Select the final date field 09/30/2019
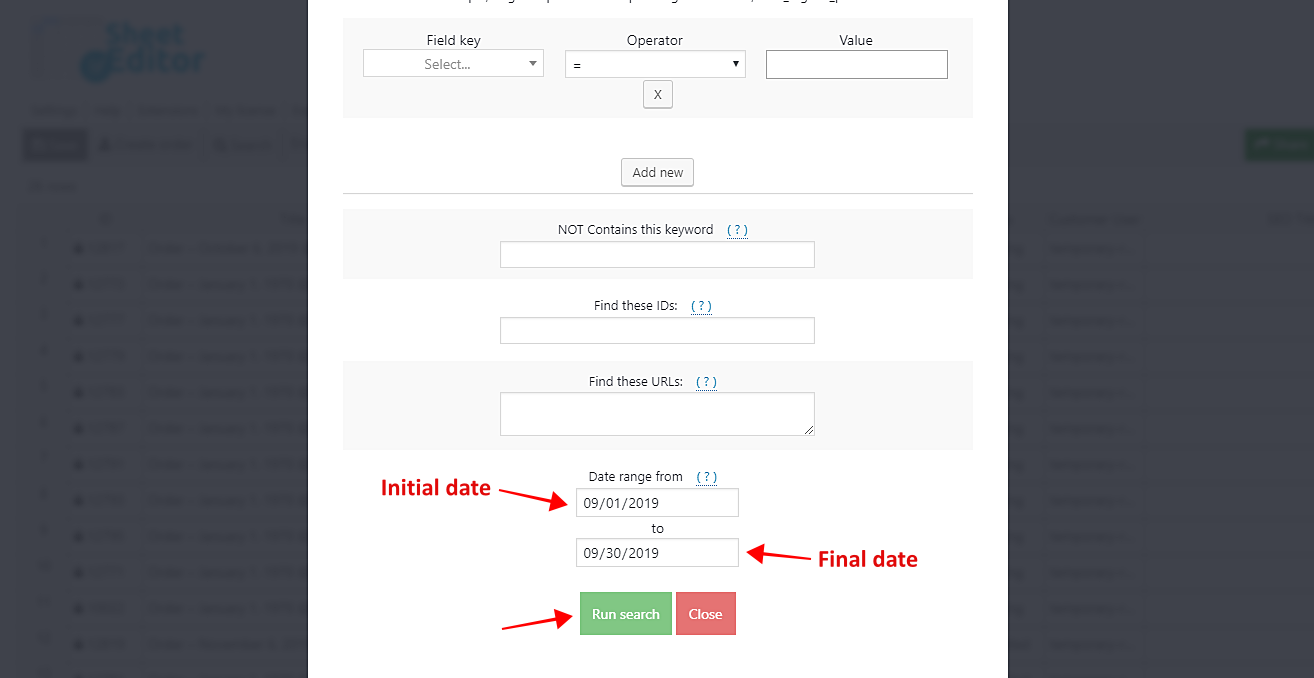Image resolution: width=1314 pixels, height=678 pixels. coord(657,553)
